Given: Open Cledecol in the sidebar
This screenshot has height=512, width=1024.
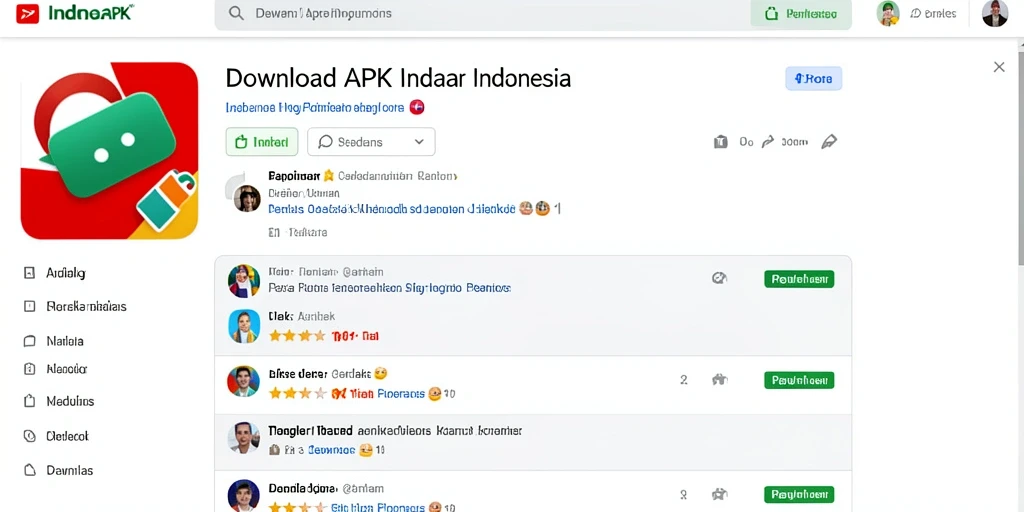Looking at the screenshot, I should (67, 436).
